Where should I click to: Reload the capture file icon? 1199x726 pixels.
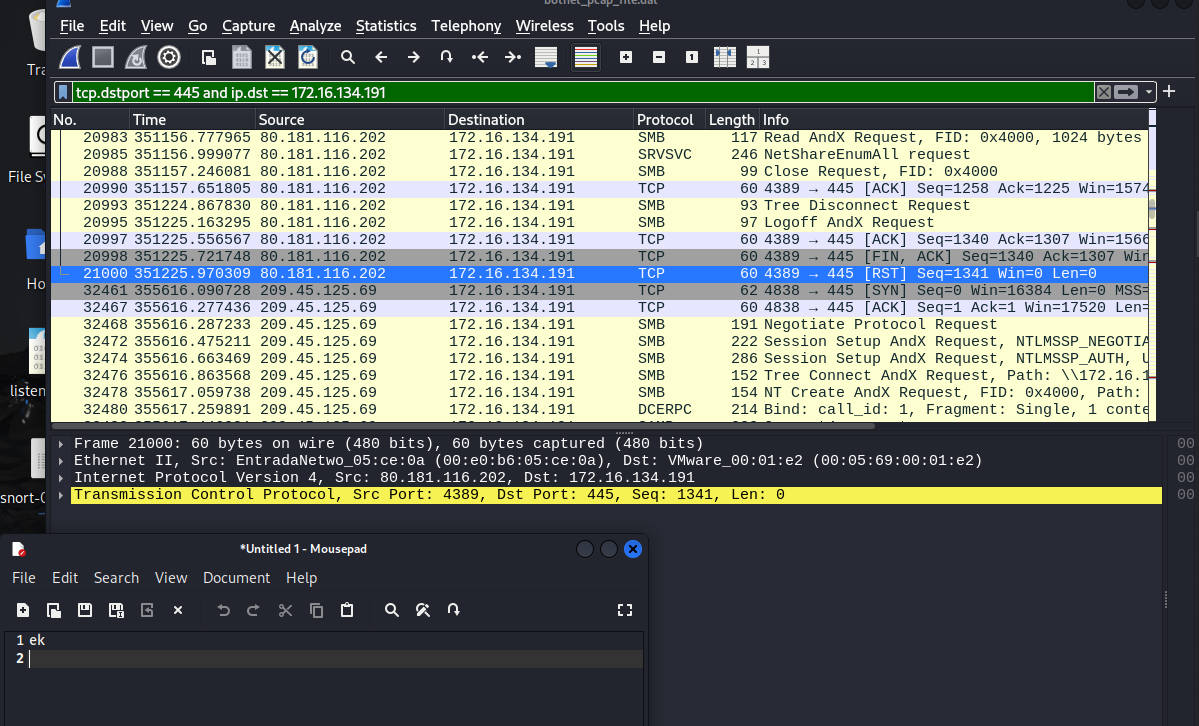pyautogui.click(x=307, y=57)
